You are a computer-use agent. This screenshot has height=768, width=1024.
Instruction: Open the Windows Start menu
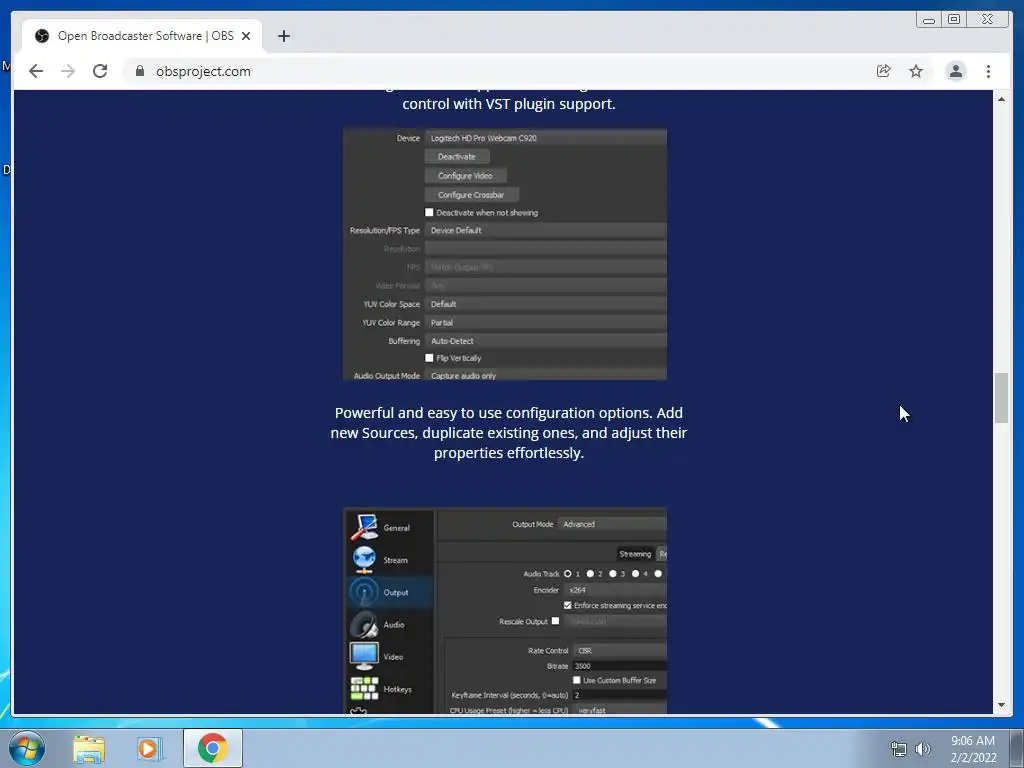27,748
